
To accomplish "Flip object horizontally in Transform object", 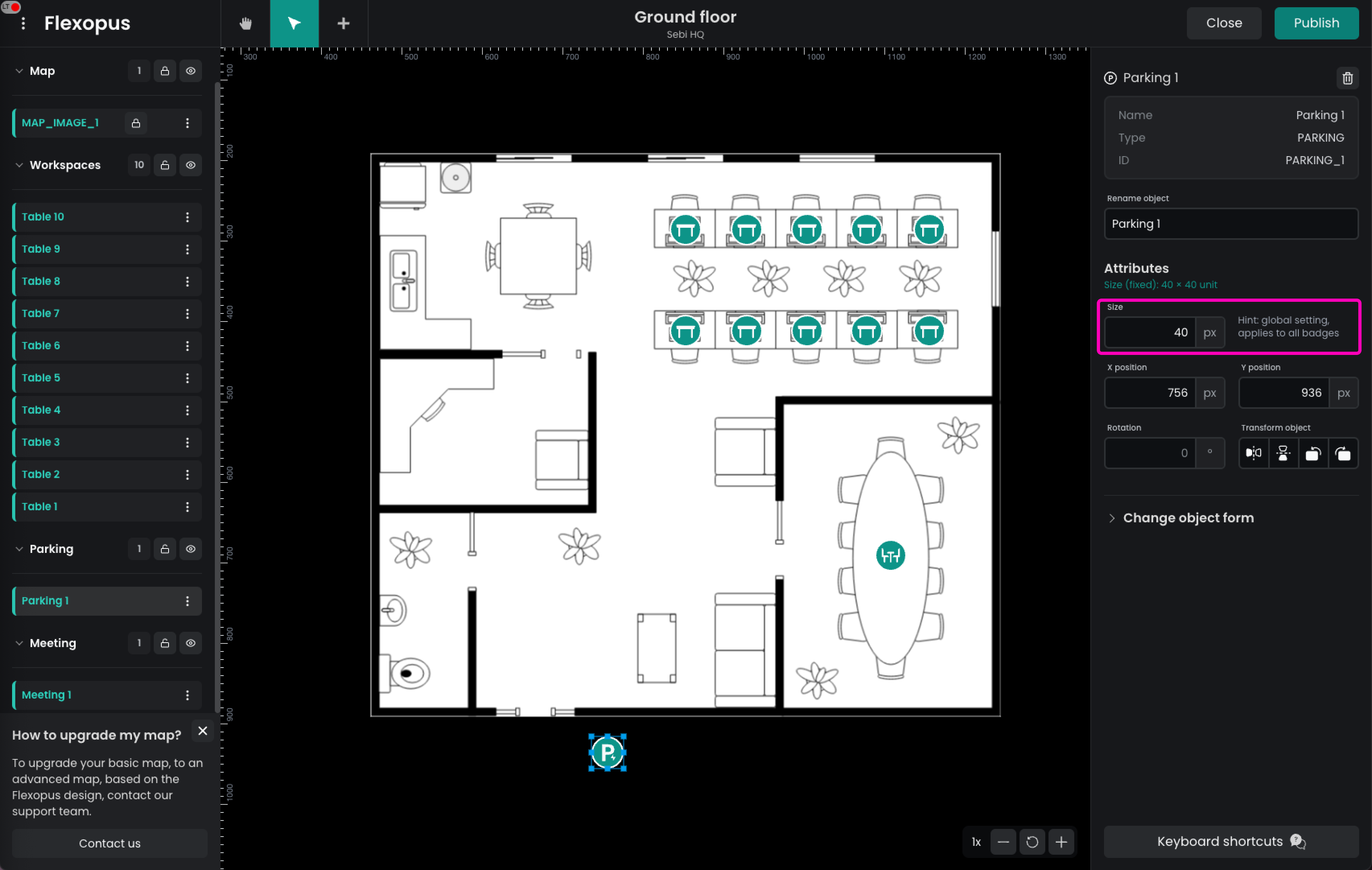I will (1253, 453).
